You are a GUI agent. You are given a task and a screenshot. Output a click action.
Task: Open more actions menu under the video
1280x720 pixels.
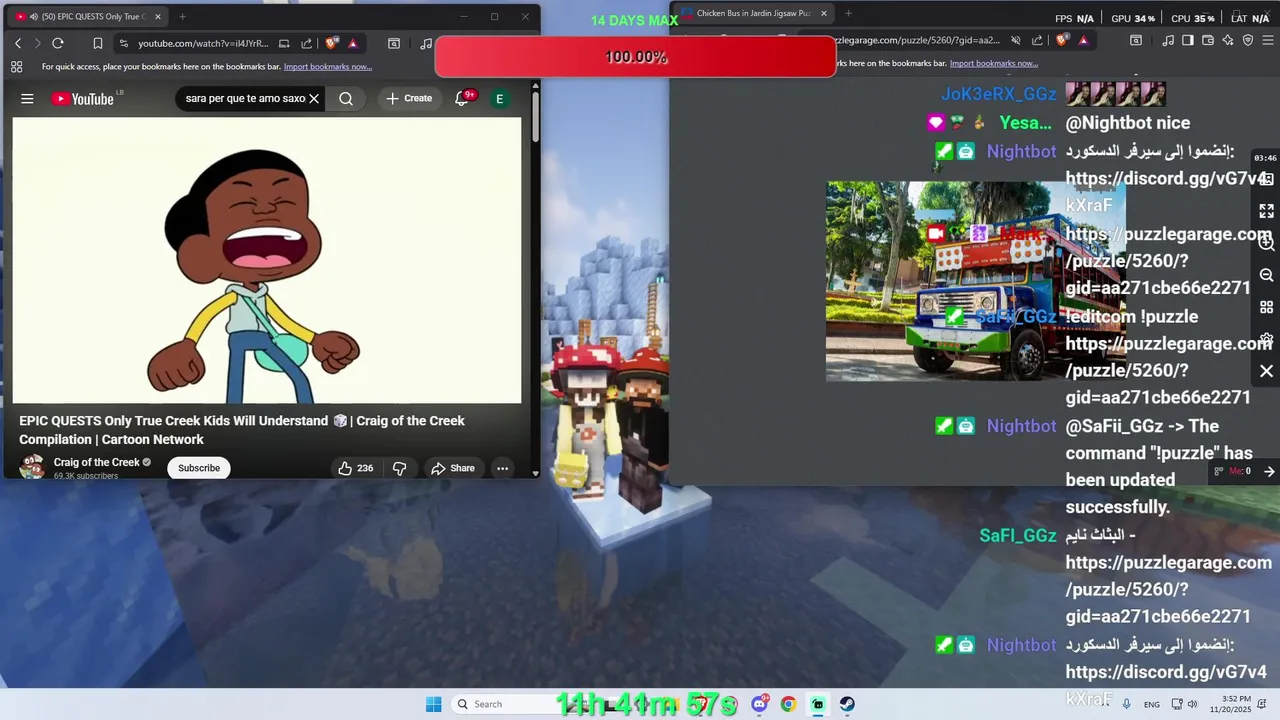tap(503, 468)
